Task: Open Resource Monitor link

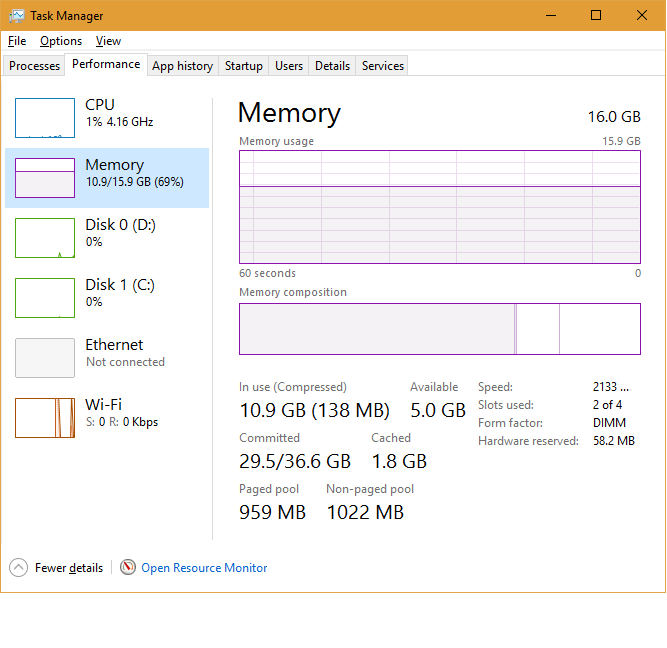Action: 204,568
